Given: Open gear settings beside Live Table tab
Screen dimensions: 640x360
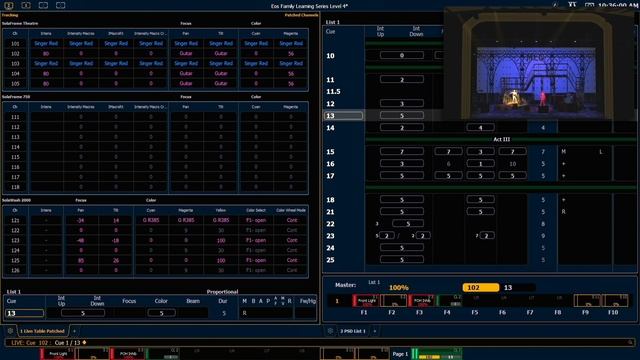Looking at the screenshot, I should [10, 331].
